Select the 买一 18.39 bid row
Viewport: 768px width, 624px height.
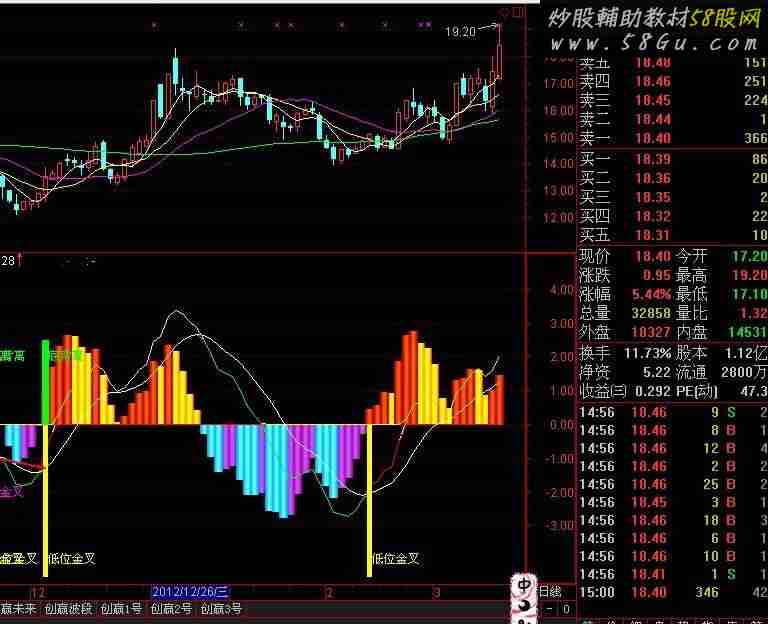[x=673, y=159]
